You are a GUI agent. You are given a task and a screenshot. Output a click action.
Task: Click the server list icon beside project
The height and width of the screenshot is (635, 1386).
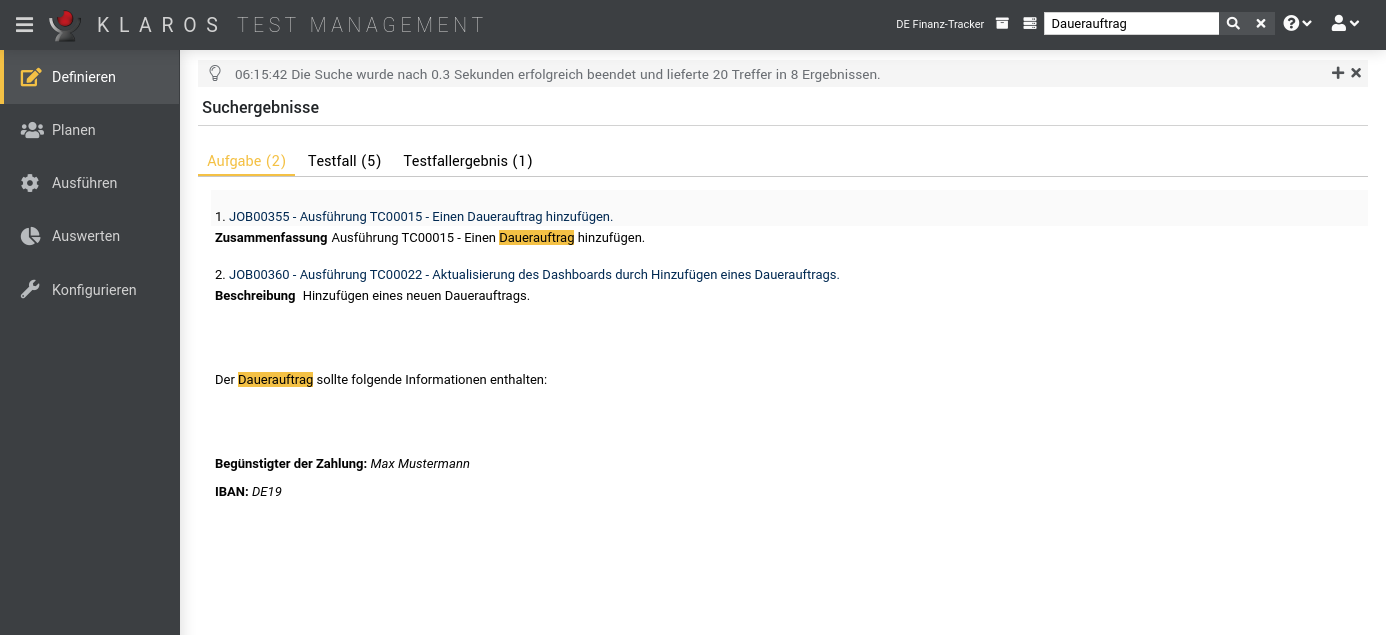(1030, 24)
